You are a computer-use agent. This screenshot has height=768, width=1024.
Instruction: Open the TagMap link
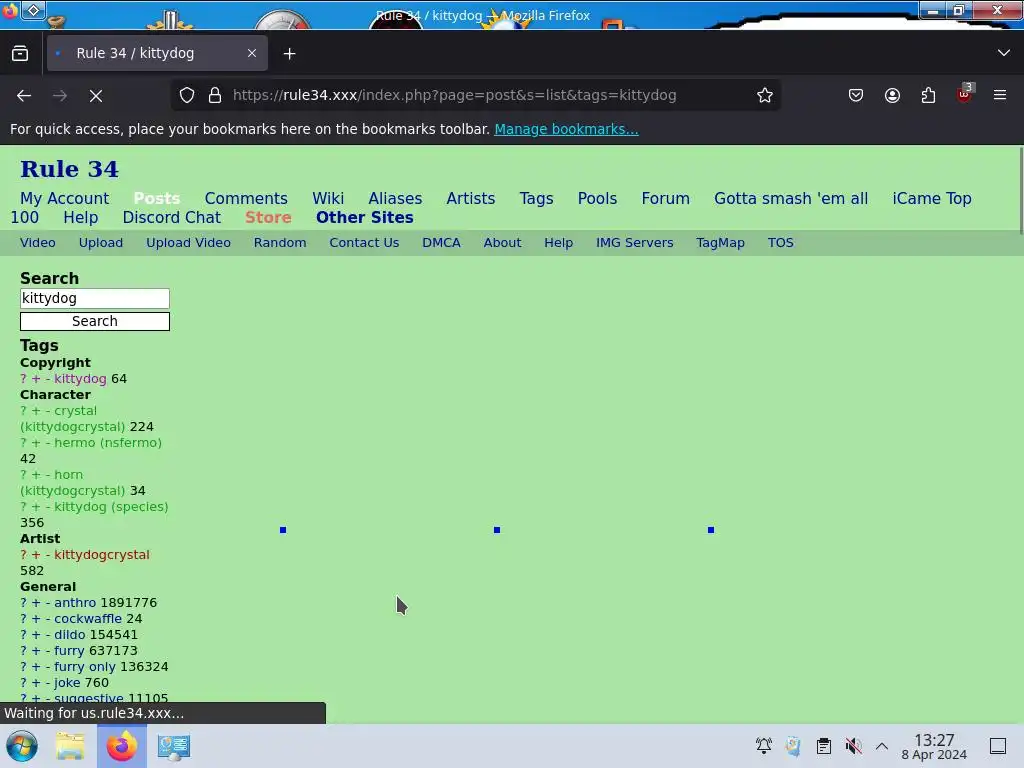[720, 242]
